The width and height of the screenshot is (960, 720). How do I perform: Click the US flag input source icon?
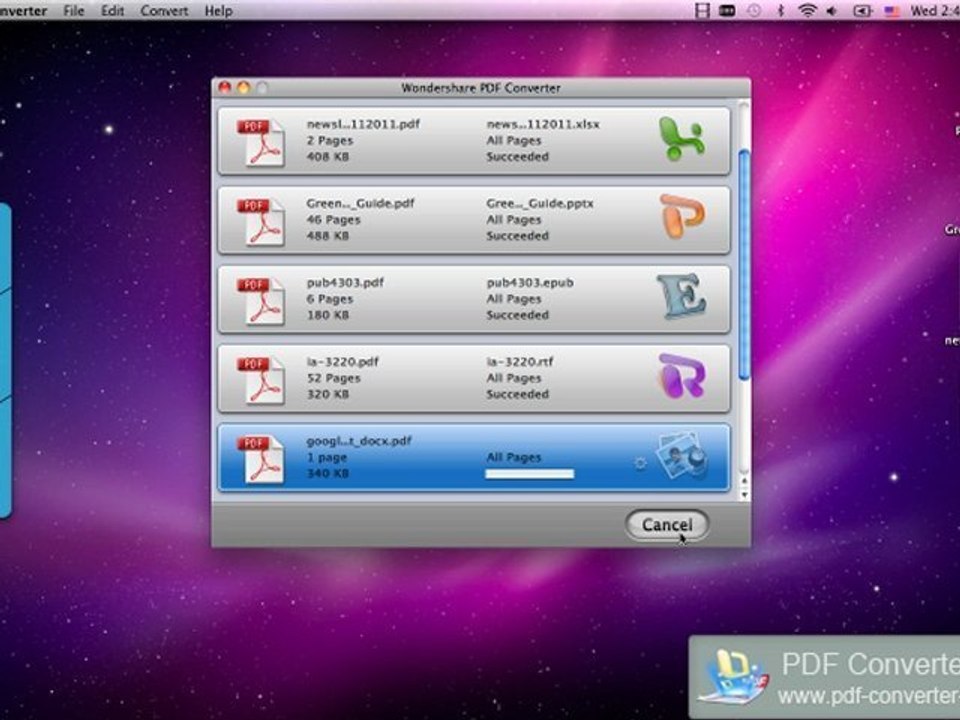[892, 11]
